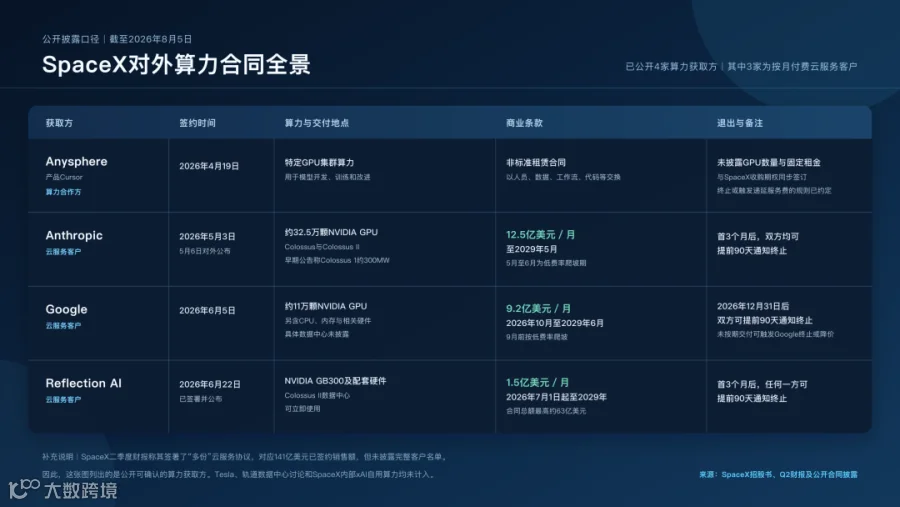The height and width of the screenshot is (507, 900).
Task: Click the note "具体数据中心未披露"
Action: coord(317,334)
